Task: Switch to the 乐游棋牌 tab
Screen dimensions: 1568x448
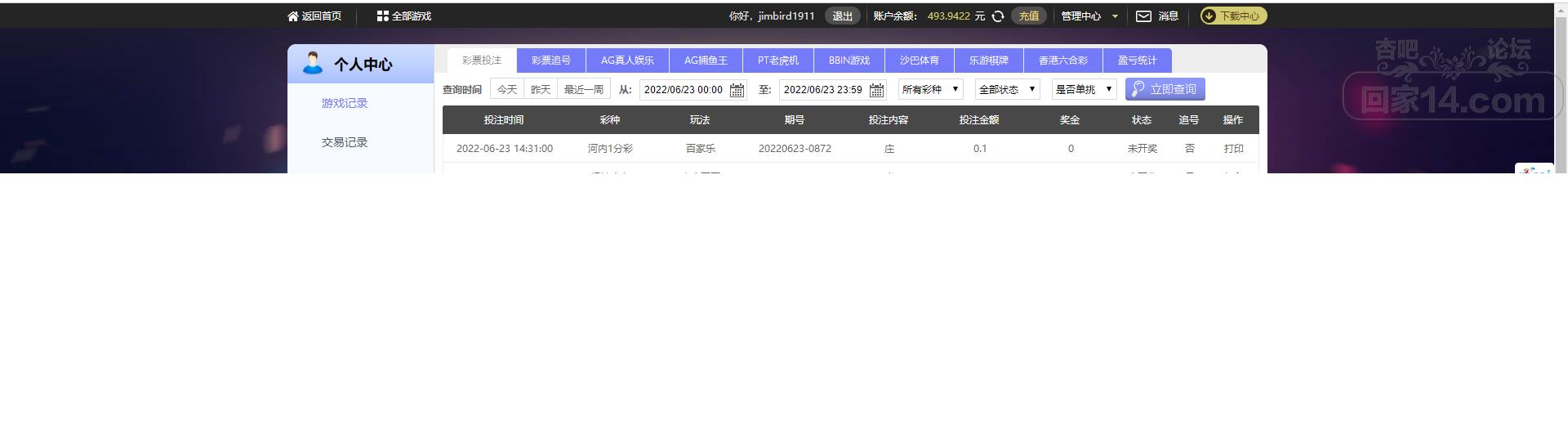Action: click(x=989, y=60)
